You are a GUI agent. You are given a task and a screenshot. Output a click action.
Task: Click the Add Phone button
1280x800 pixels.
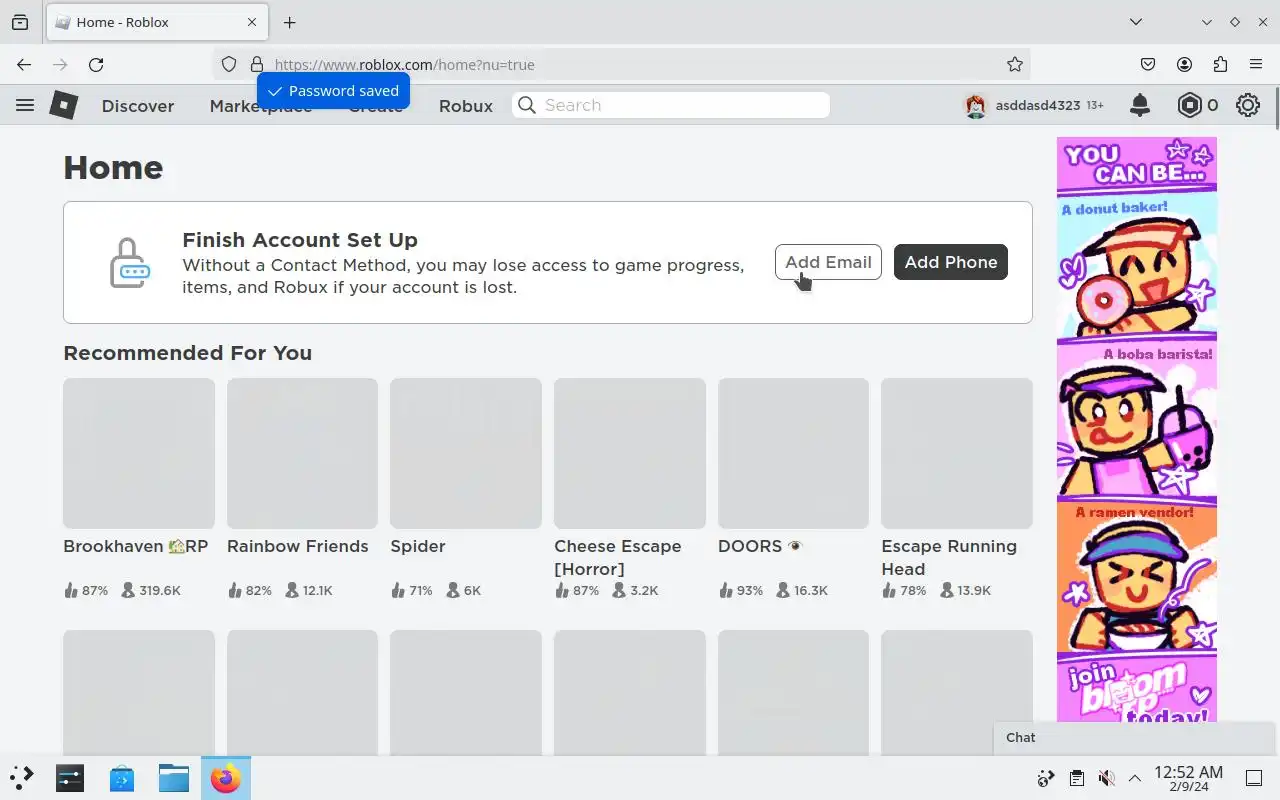tap(951, 262)
